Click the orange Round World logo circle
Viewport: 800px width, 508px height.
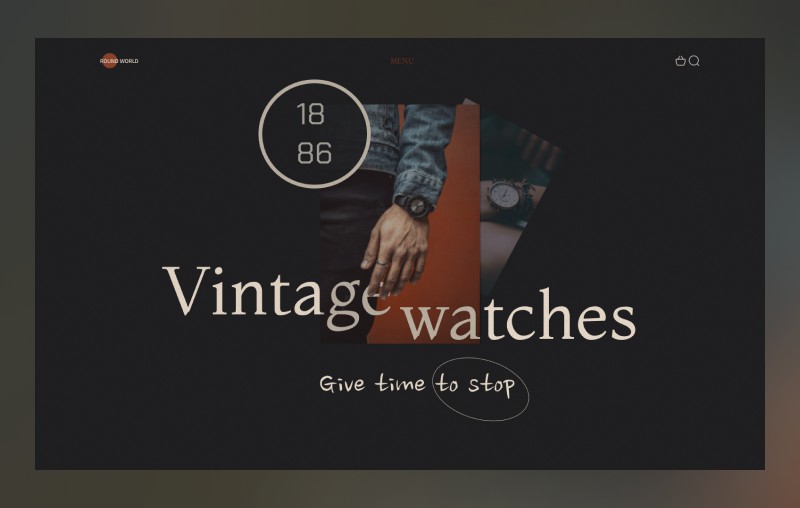coord(109,61)
